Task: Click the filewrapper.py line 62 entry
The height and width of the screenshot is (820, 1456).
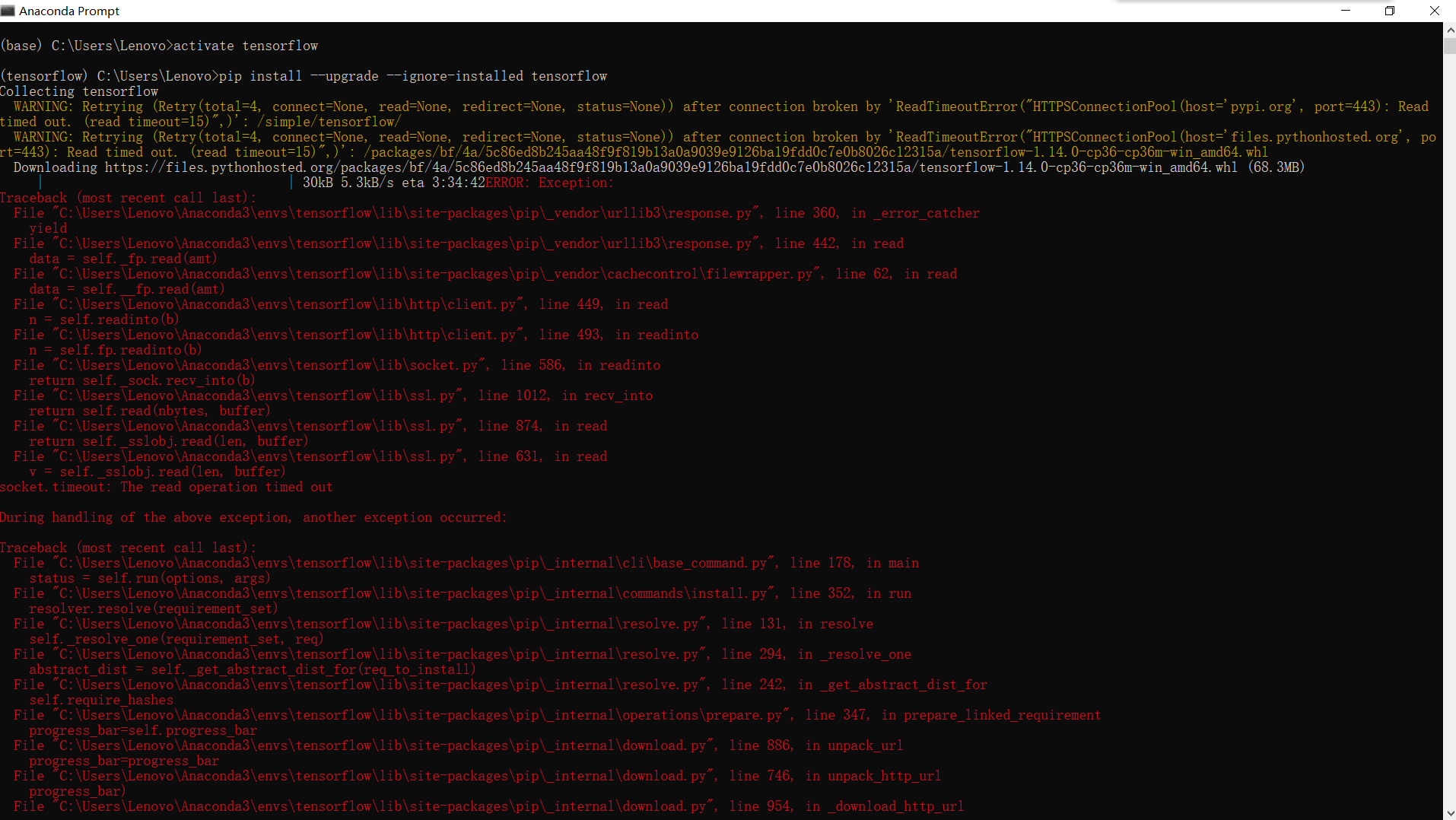Action: click(485, 274)
